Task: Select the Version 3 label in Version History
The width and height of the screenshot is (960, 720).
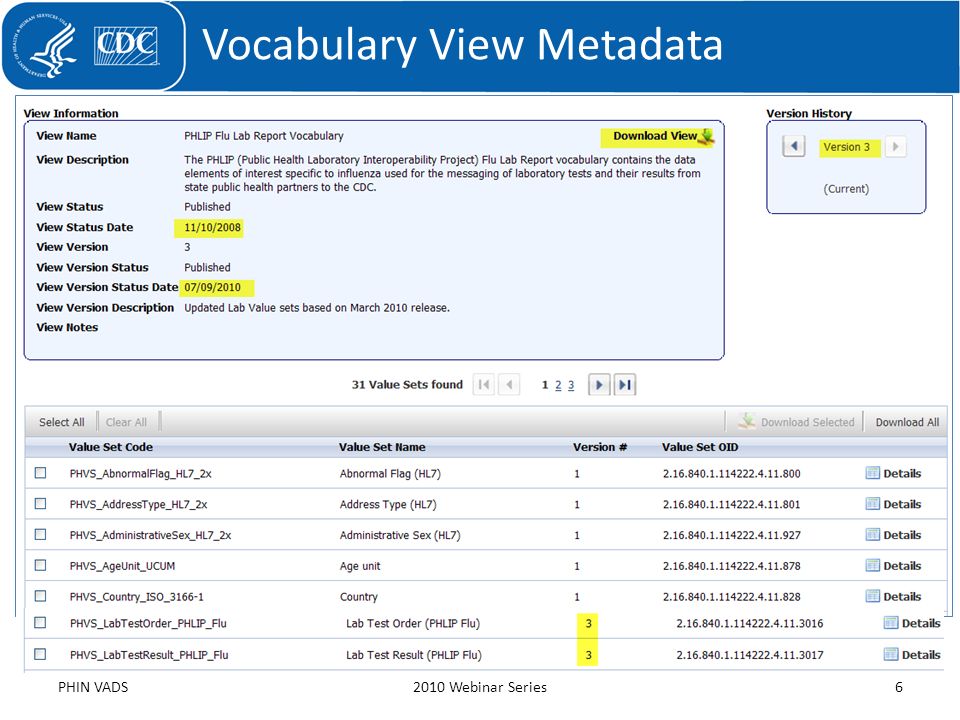Action: [x=846, y=147]
